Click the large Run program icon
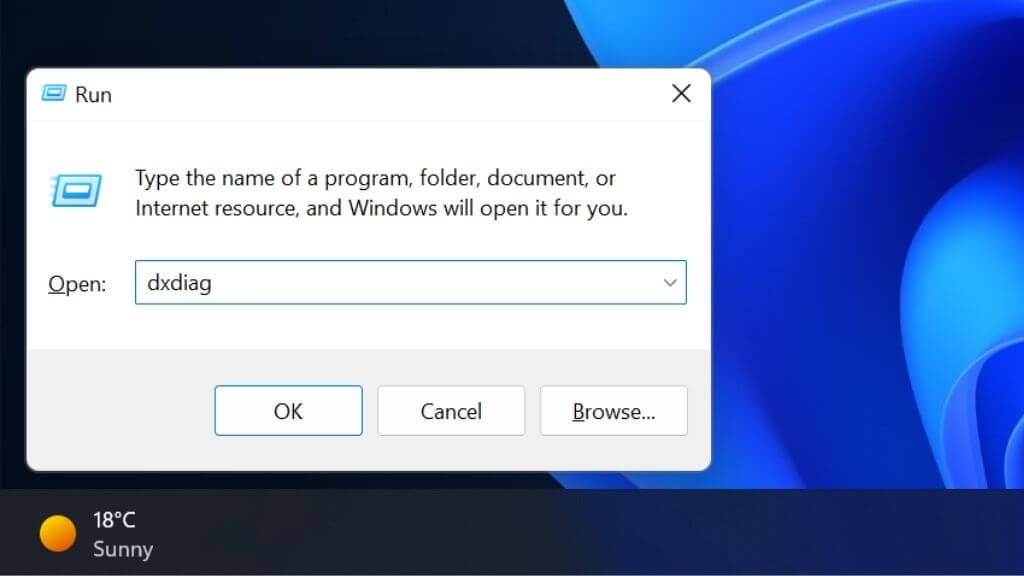Screen dimensions: 1024x576 click(76, 191)
